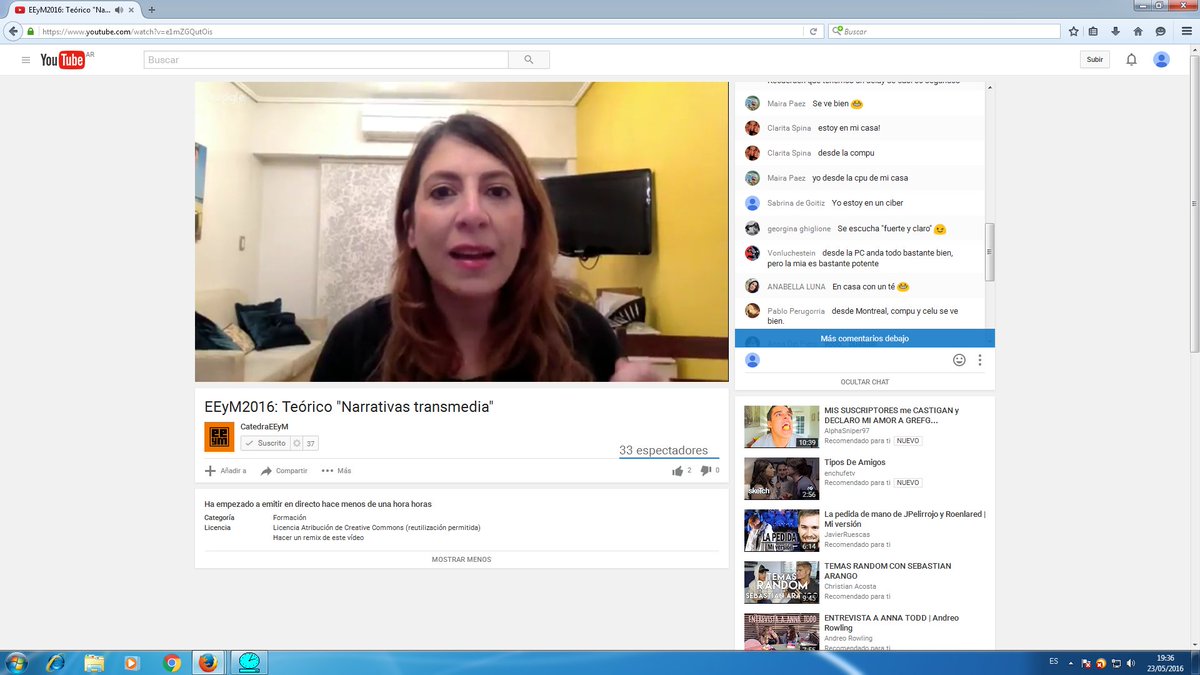This screenshot has width=1200, height=675.
Task: Go to Firefox home page icon
Action: [x=1138, y=31]
